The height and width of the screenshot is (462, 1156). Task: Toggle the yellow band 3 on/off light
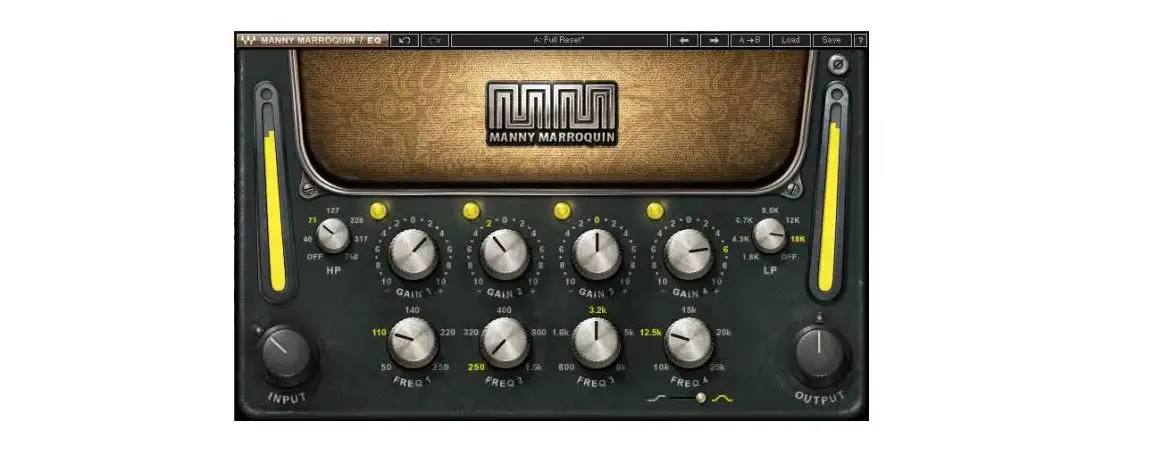(x=563, y=211)
